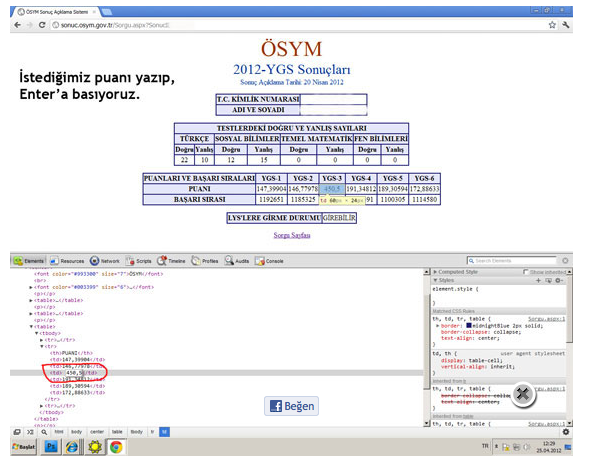Click the Sorgu Sayfası link
Viewport: 596px width, 465px height.
click(292, 235)
